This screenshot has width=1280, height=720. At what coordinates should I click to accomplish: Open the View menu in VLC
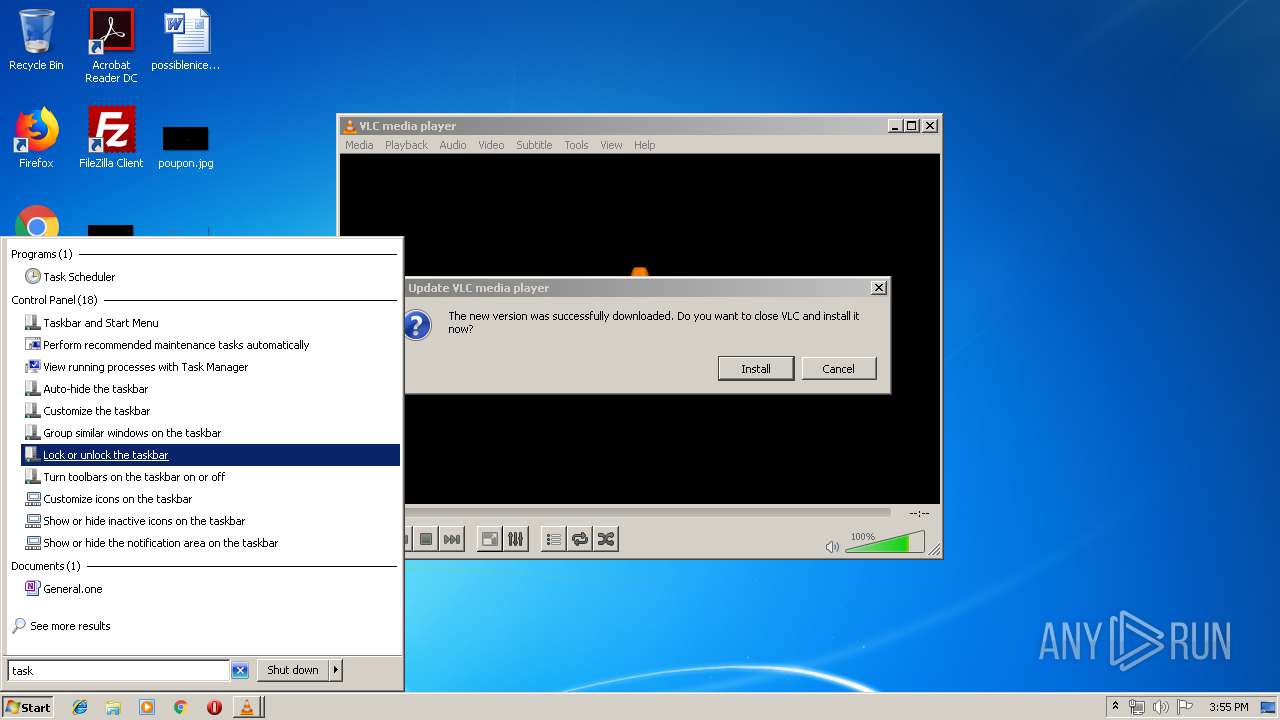click(x=611, y=145)
